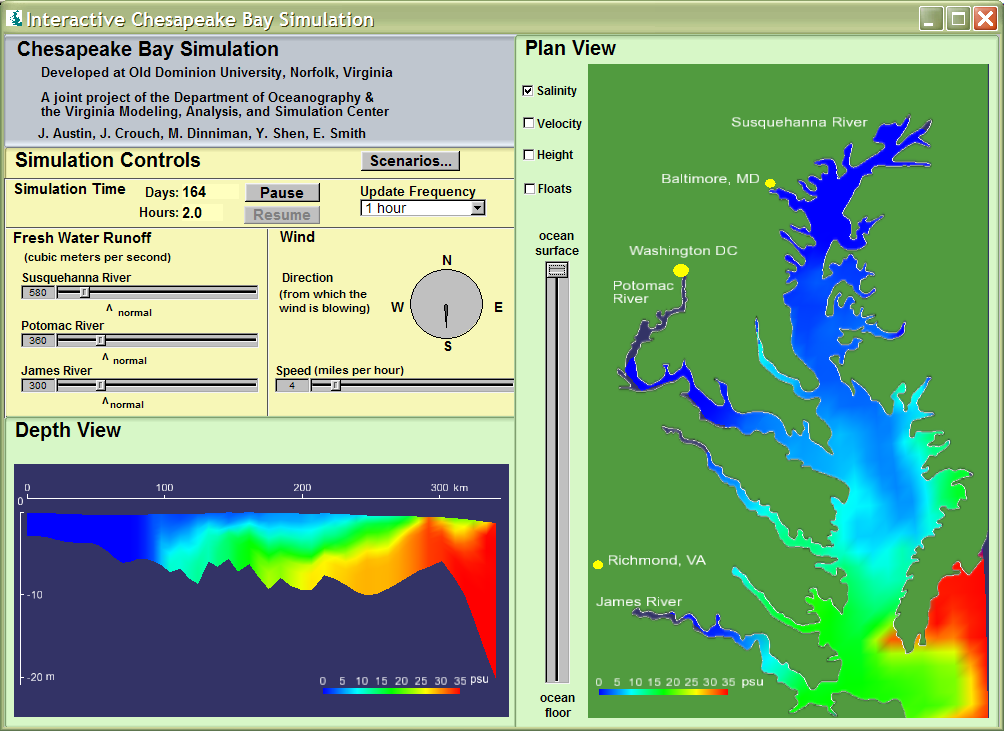Click the grayed Resume button

click(x=282, y=215)
